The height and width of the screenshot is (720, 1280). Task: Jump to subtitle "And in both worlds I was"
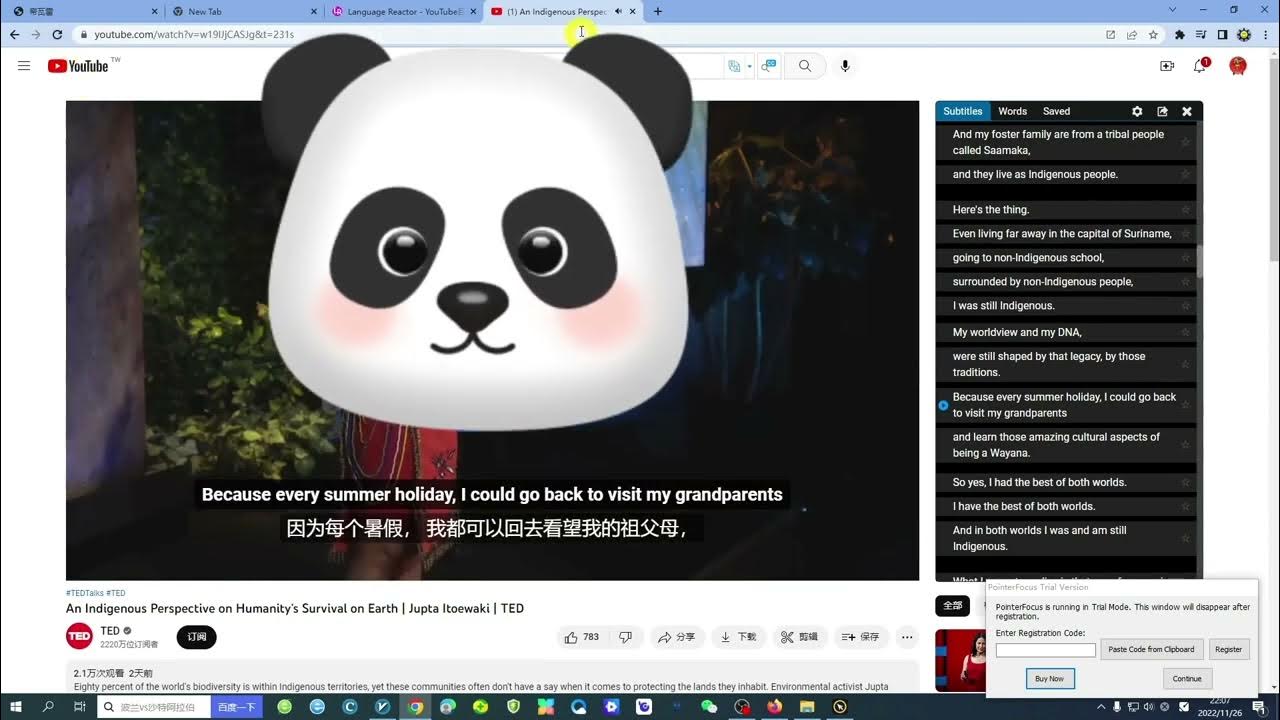pyautogui.click(x=1040, y=538)
